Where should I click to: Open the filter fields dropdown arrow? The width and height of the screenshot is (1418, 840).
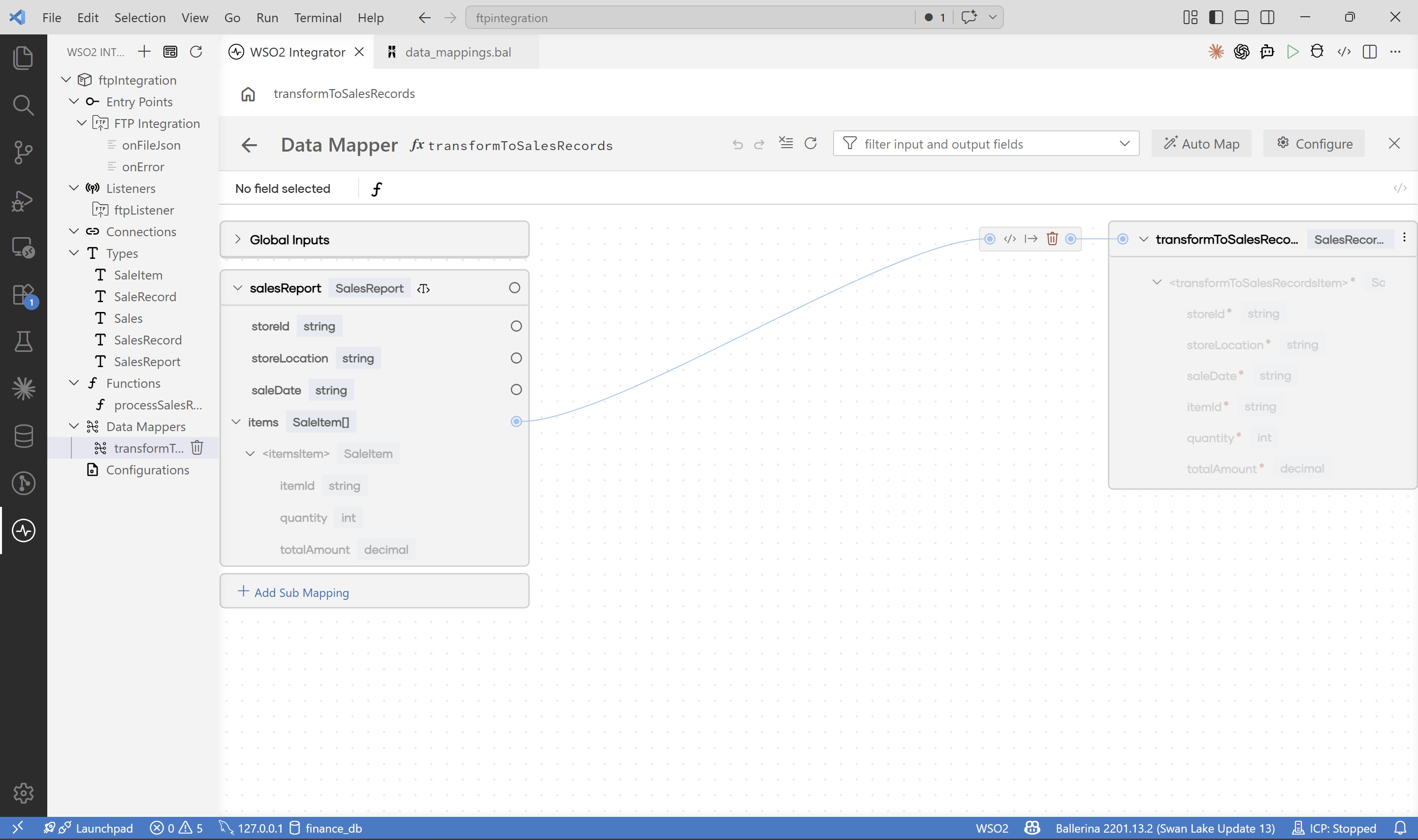click(1124, 143)
